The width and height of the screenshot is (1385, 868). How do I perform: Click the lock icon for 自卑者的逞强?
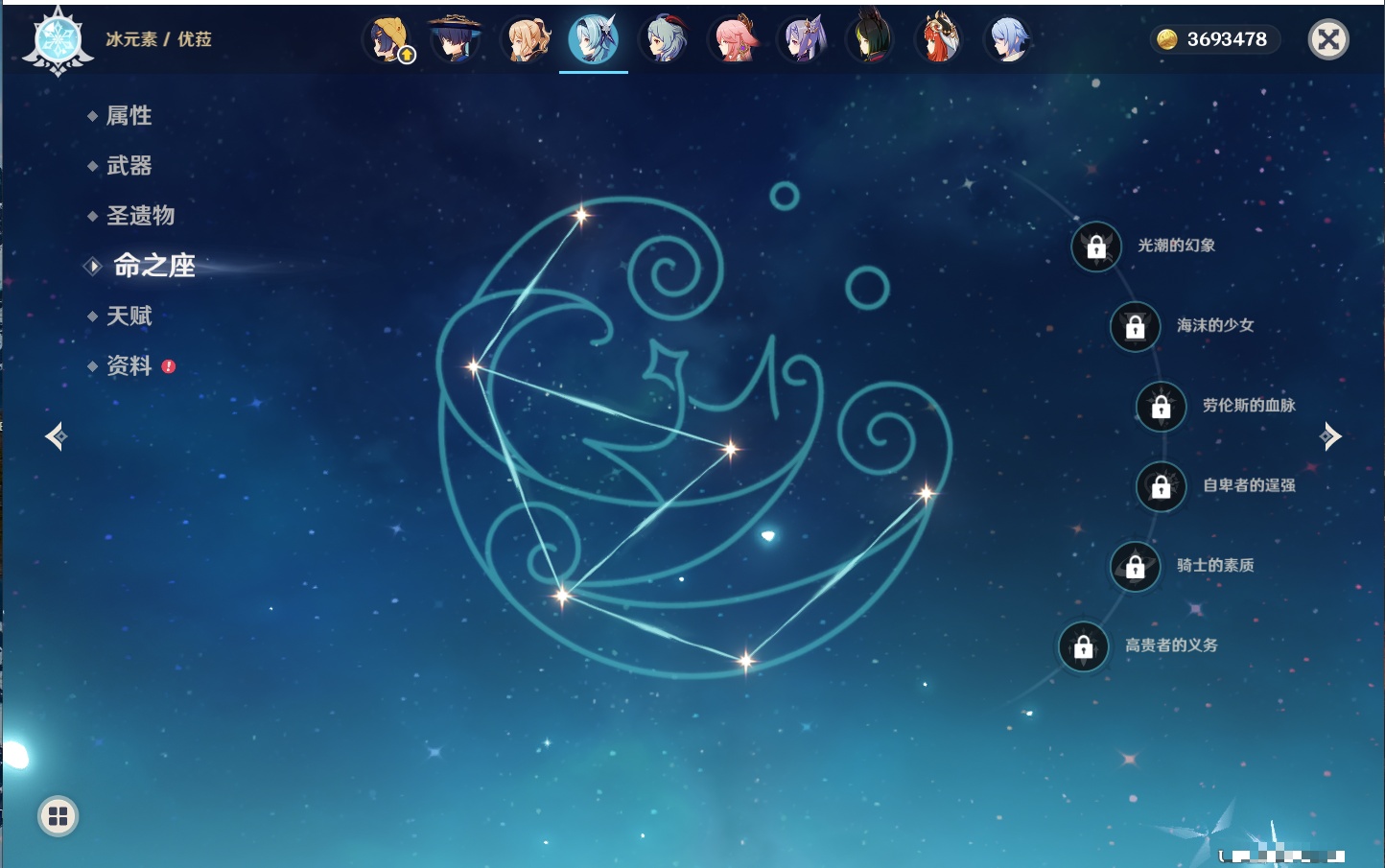point(1162,486)
